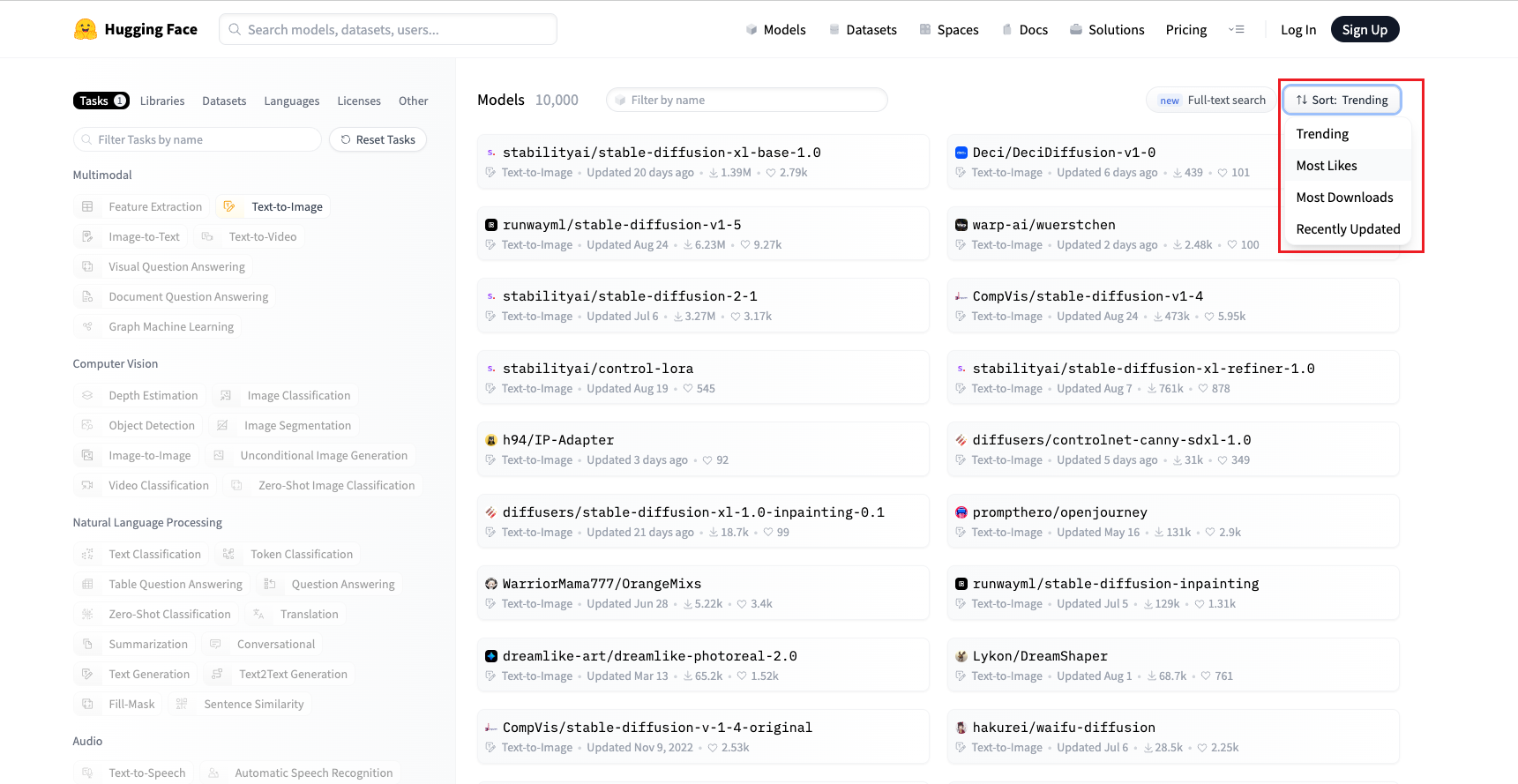Switch to the Tasks filter tab
This screenshot has height=784, width=1518.
coord(101,101)
